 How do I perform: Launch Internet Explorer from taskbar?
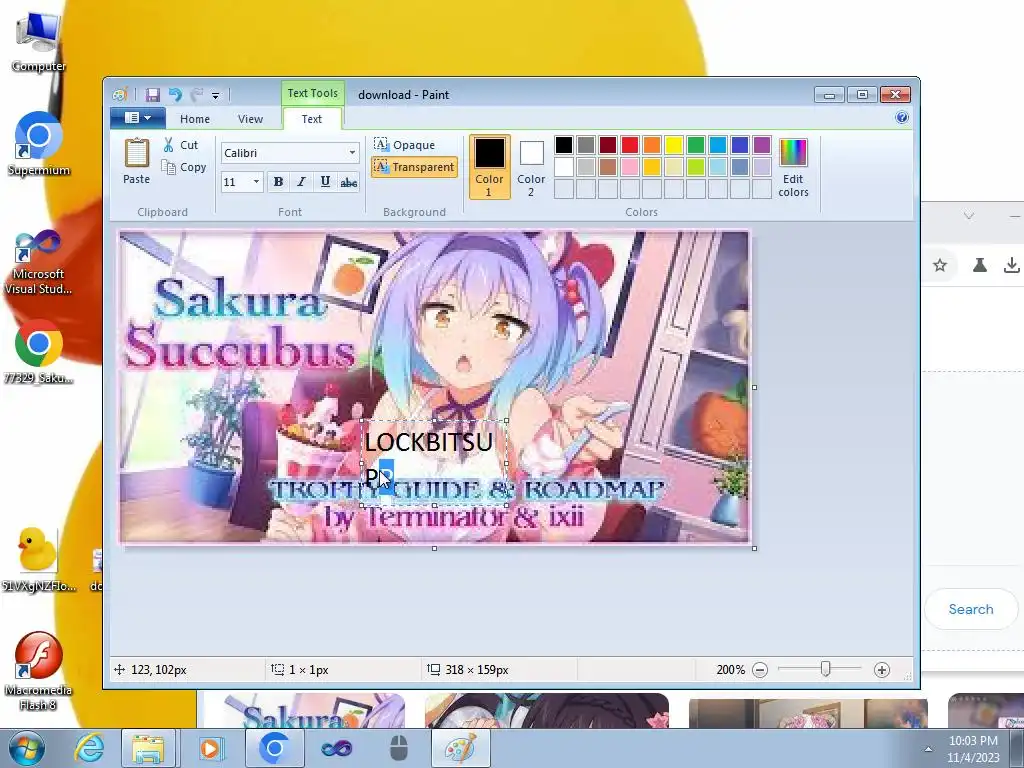point(88,748)
